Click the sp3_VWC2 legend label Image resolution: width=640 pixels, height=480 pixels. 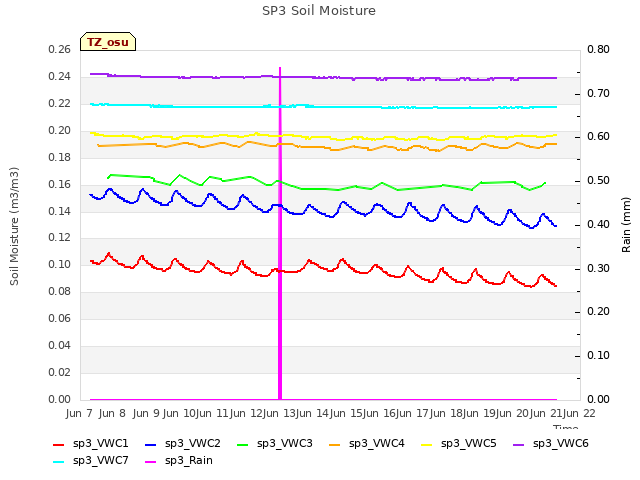point(193,443)
